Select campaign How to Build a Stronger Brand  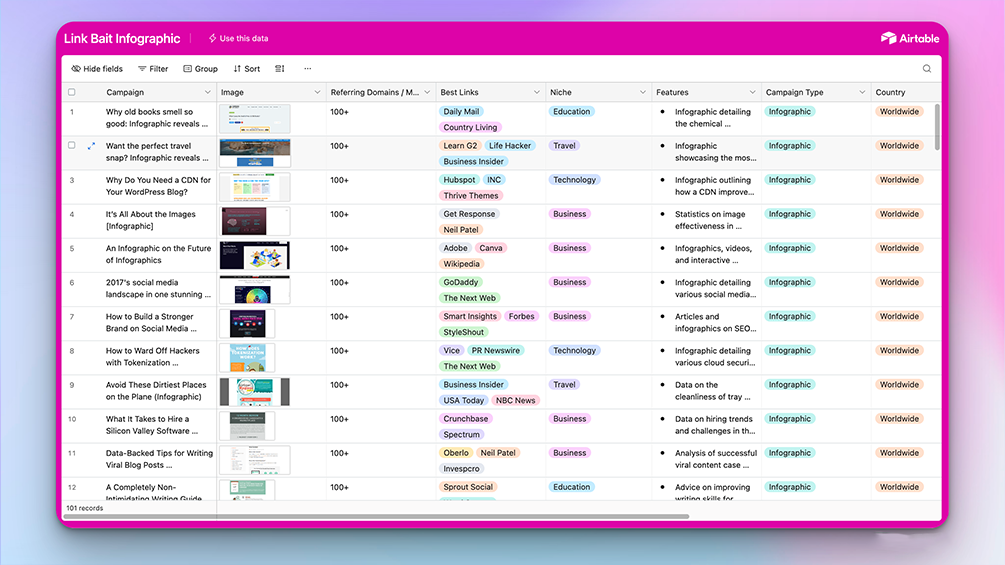tap(151, 323)
